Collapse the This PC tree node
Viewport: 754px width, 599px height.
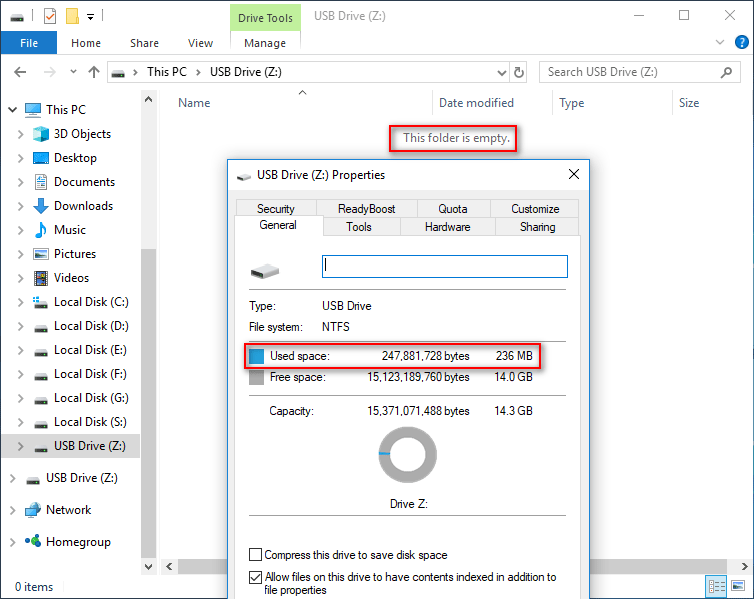pos(13,110)
